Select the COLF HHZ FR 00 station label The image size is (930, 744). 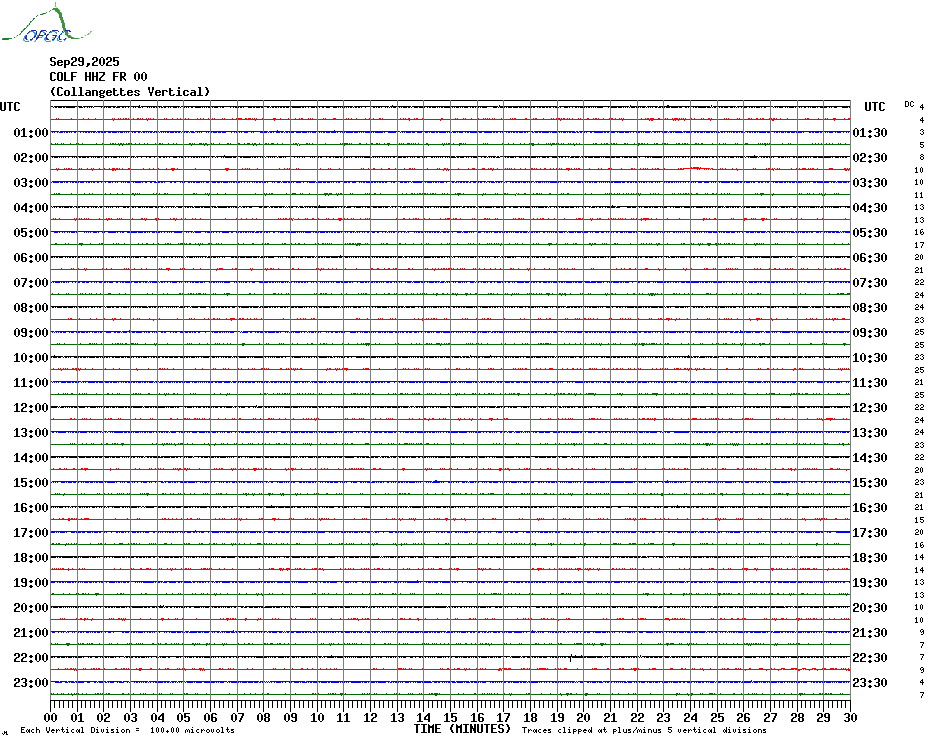pyautogui.click(x=98, y=77)
